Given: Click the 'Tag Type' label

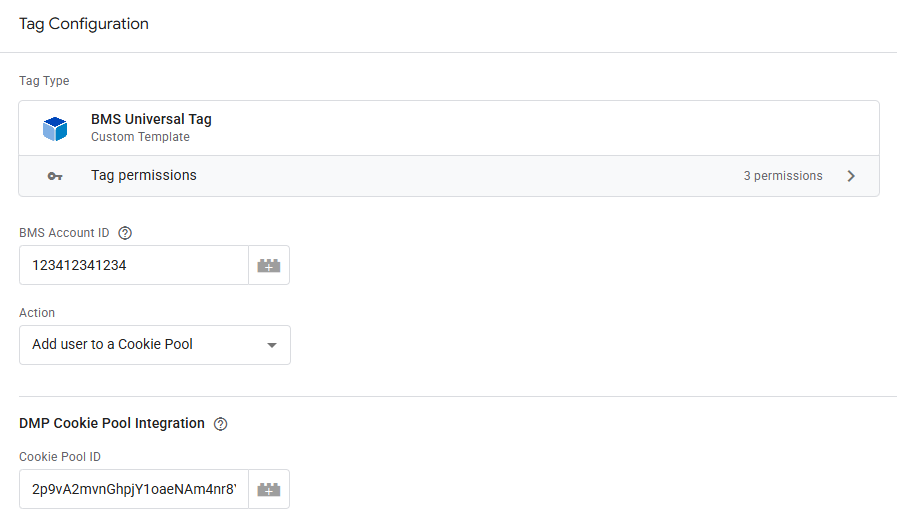Looking at the screenshot, I should 44,81.
